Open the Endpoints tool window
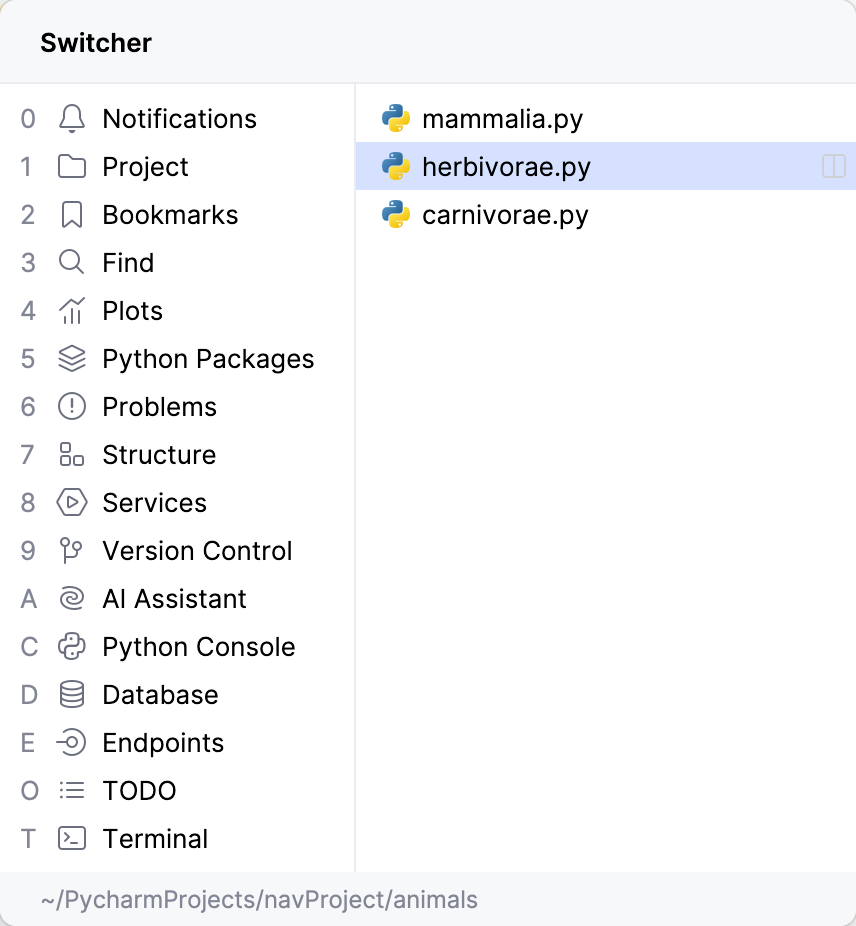Image resolution: width=856 pixels, height=926 pixels. 163,743
